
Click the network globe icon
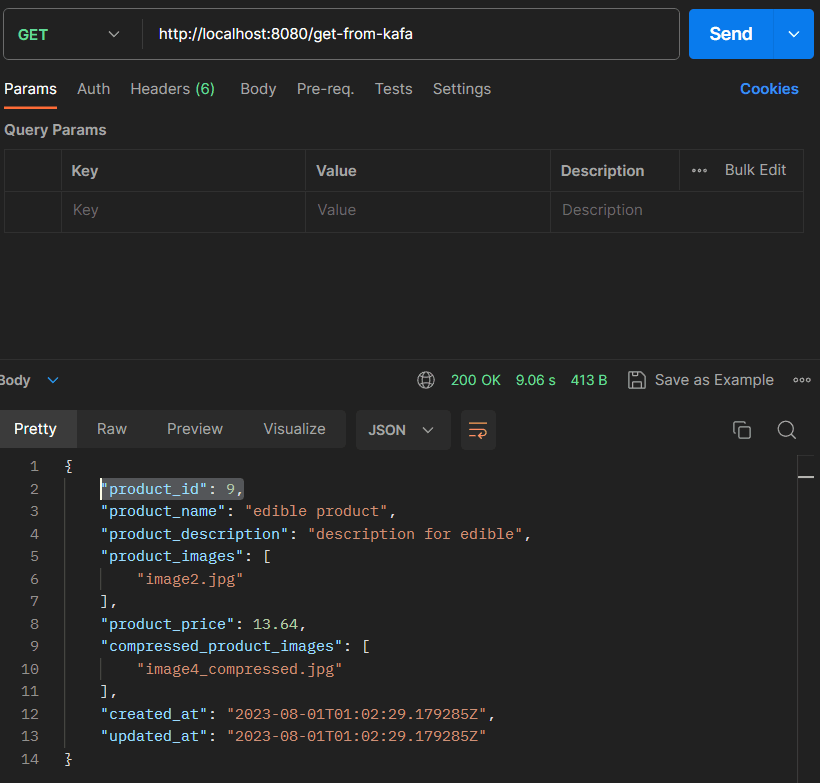coord(426,380)
